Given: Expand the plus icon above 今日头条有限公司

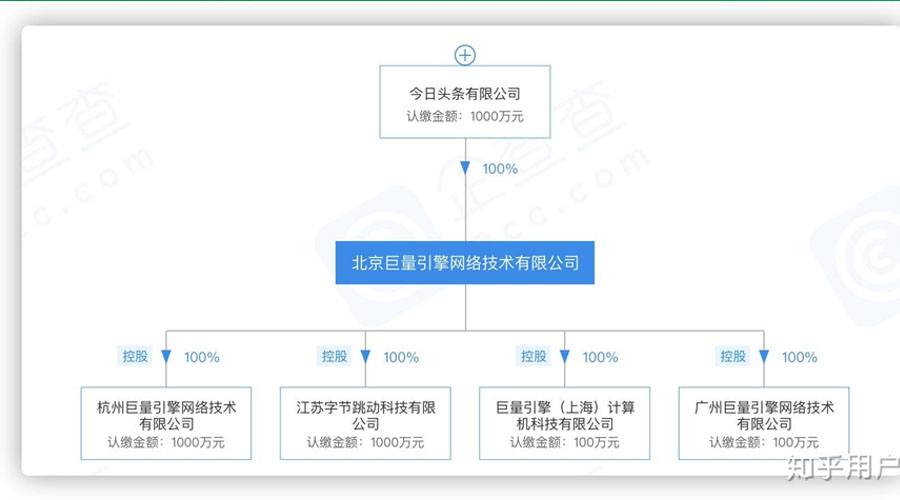Looking at the screenshot, I should point(465,55).
